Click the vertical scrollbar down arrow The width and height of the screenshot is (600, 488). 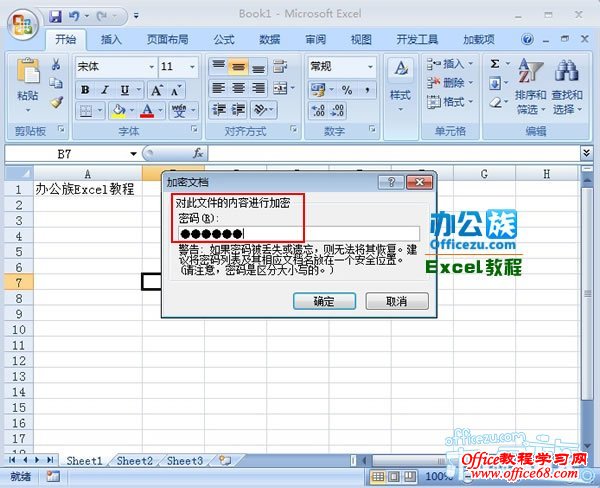click(x=587, y=446)
